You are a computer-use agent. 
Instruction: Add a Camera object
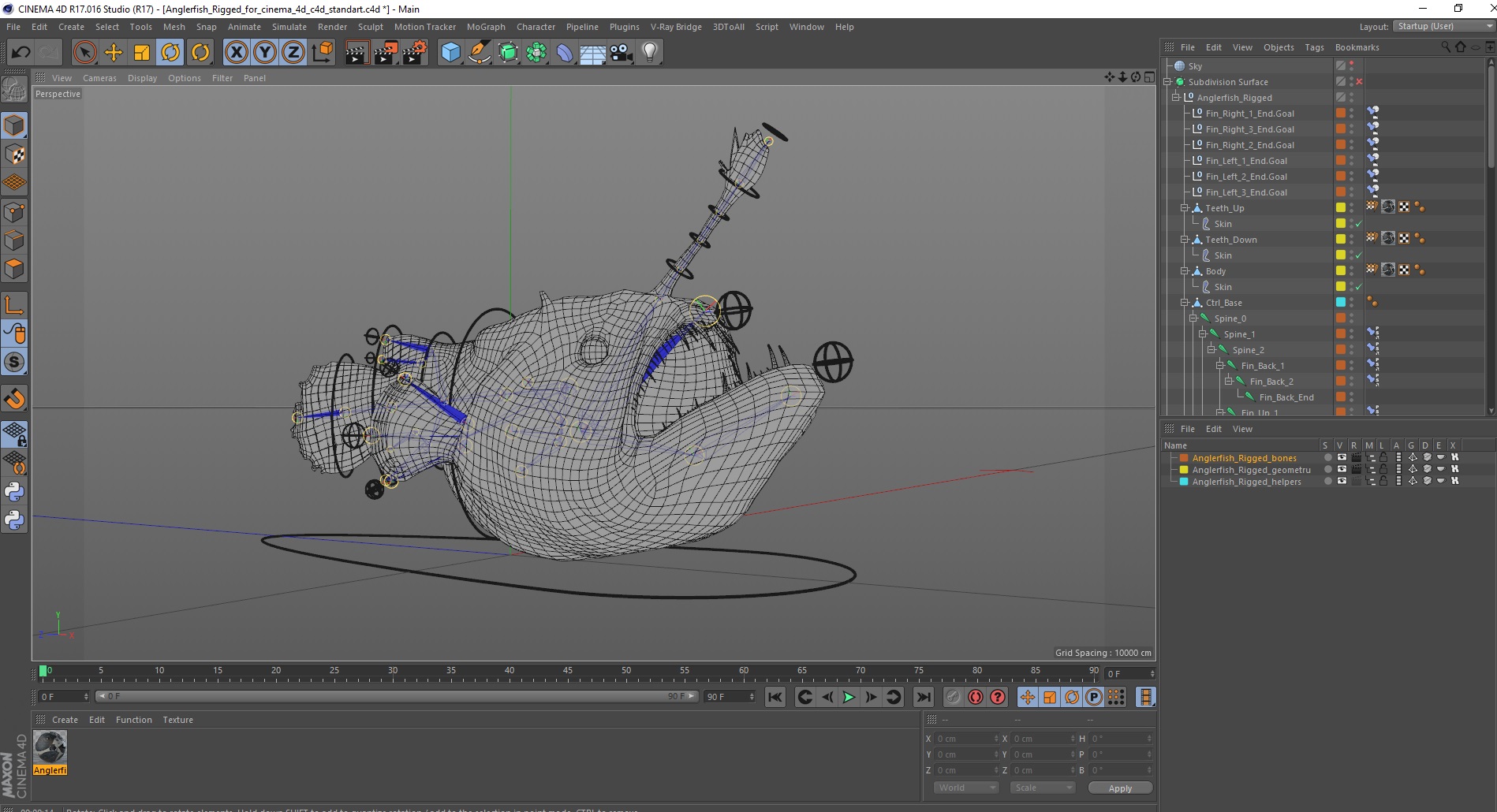622,53
